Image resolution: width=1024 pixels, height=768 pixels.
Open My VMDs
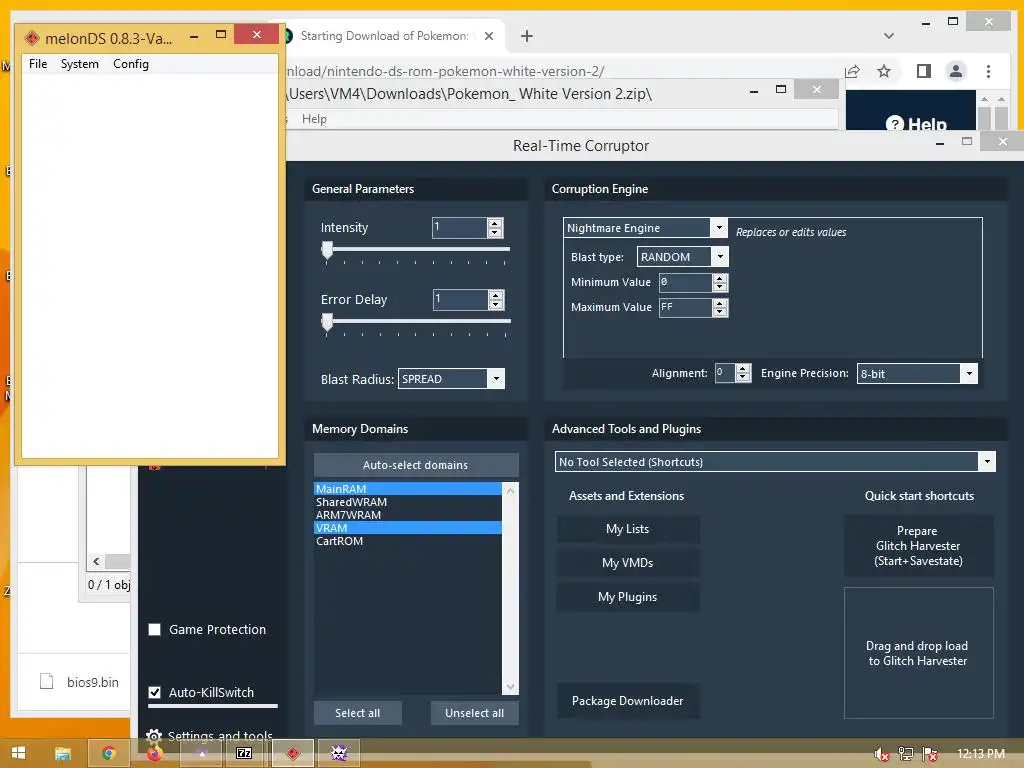pos(628,563)
